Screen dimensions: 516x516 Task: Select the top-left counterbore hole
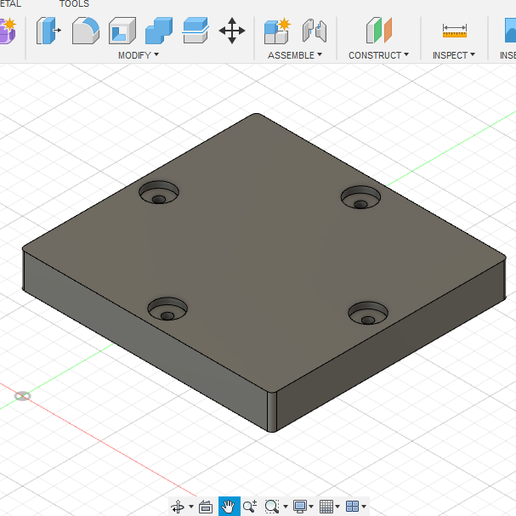click(159, 192)
